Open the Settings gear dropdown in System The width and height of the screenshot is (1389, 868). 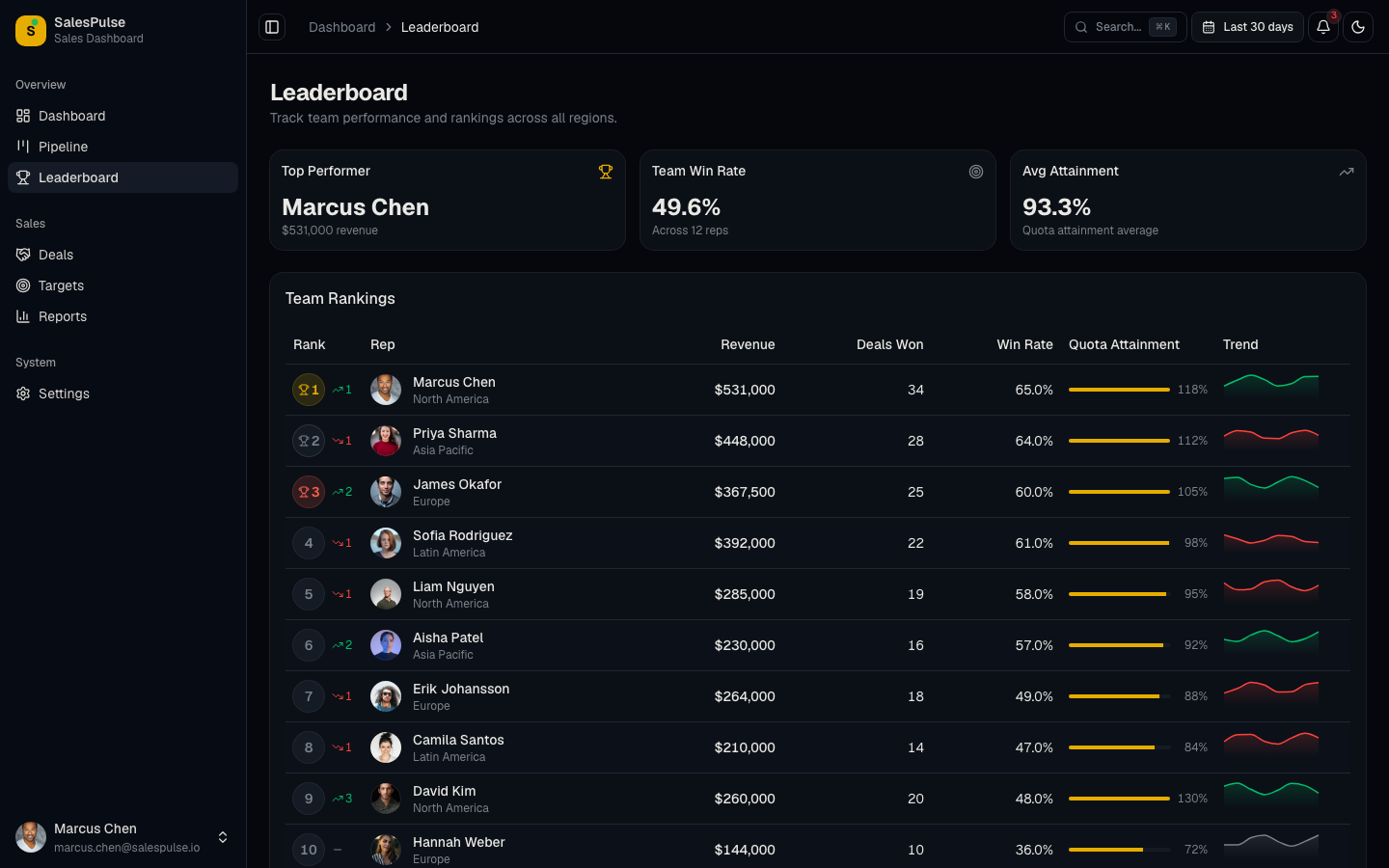click(x=22, y=393)
